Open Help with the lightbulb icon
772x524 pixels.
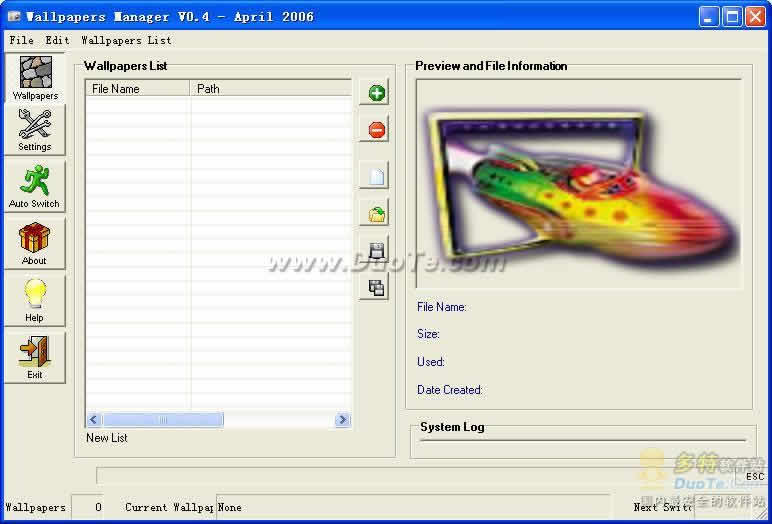35,301
